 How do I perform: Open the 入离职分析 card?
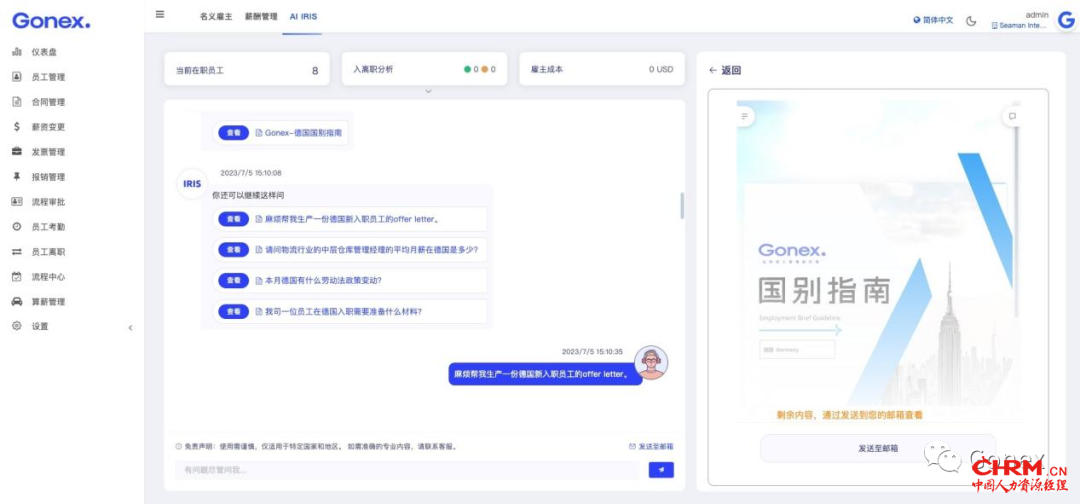[424, 70]
